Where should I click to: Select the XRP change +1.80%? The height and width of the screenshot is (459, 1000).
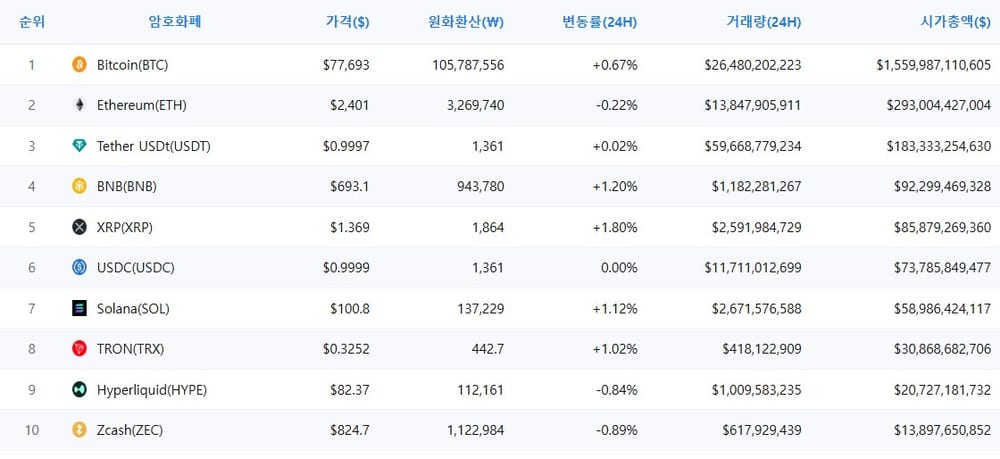pos(615,227)
